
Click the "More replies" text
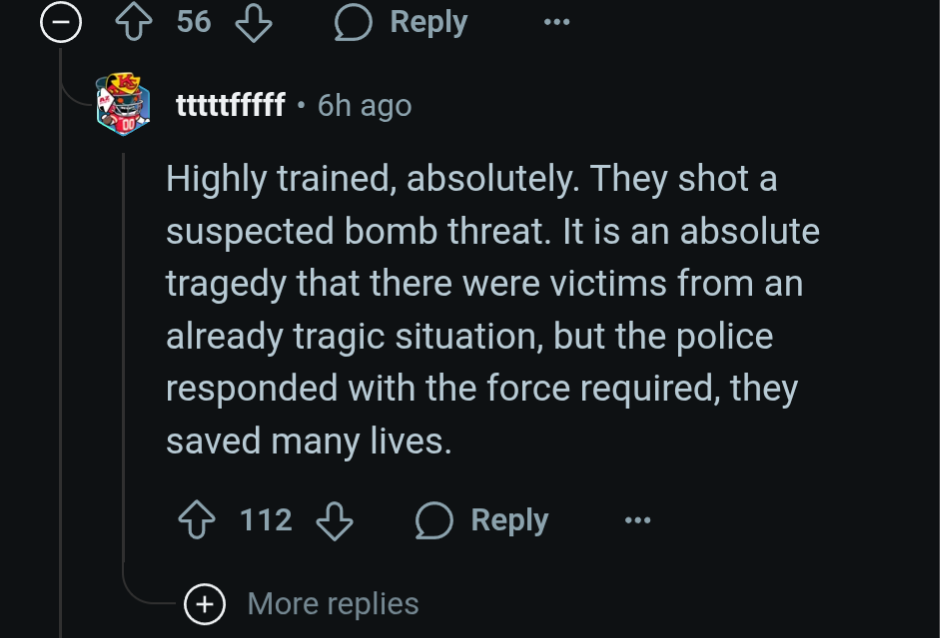(x=333, y=603)
